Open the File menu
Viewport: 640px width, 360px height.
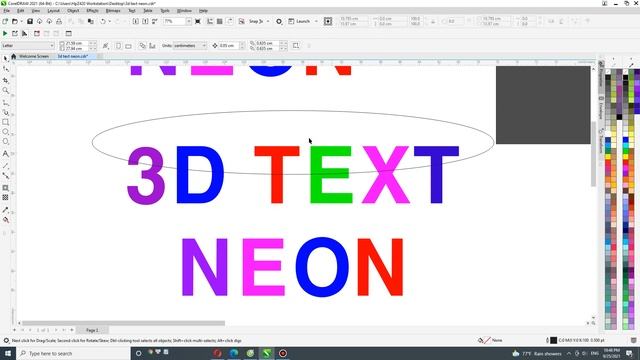click(x=7, y=11)
